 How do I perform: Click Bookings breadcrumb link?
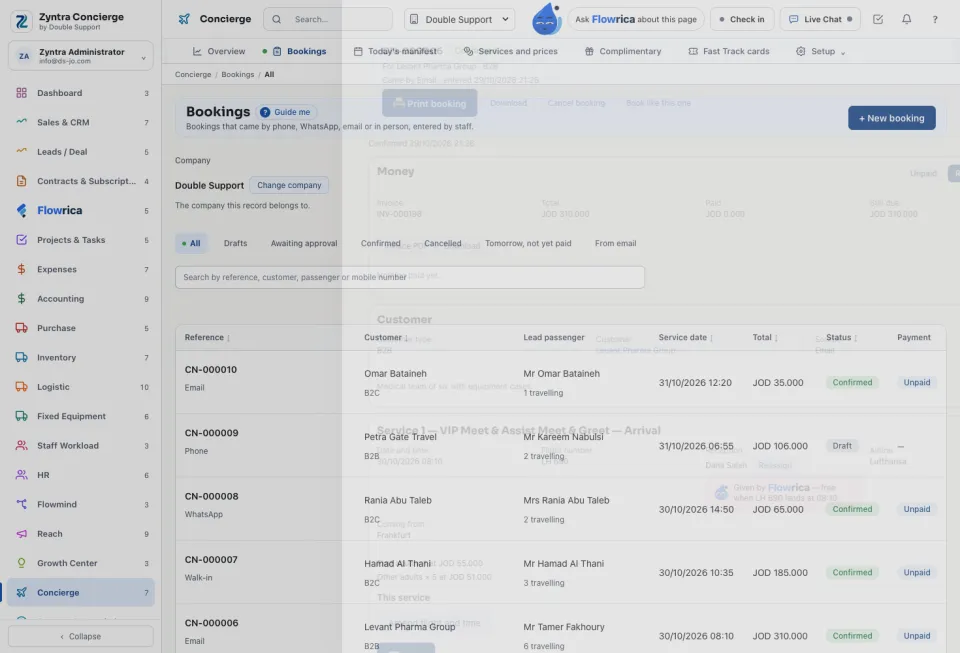pos(238,74)
